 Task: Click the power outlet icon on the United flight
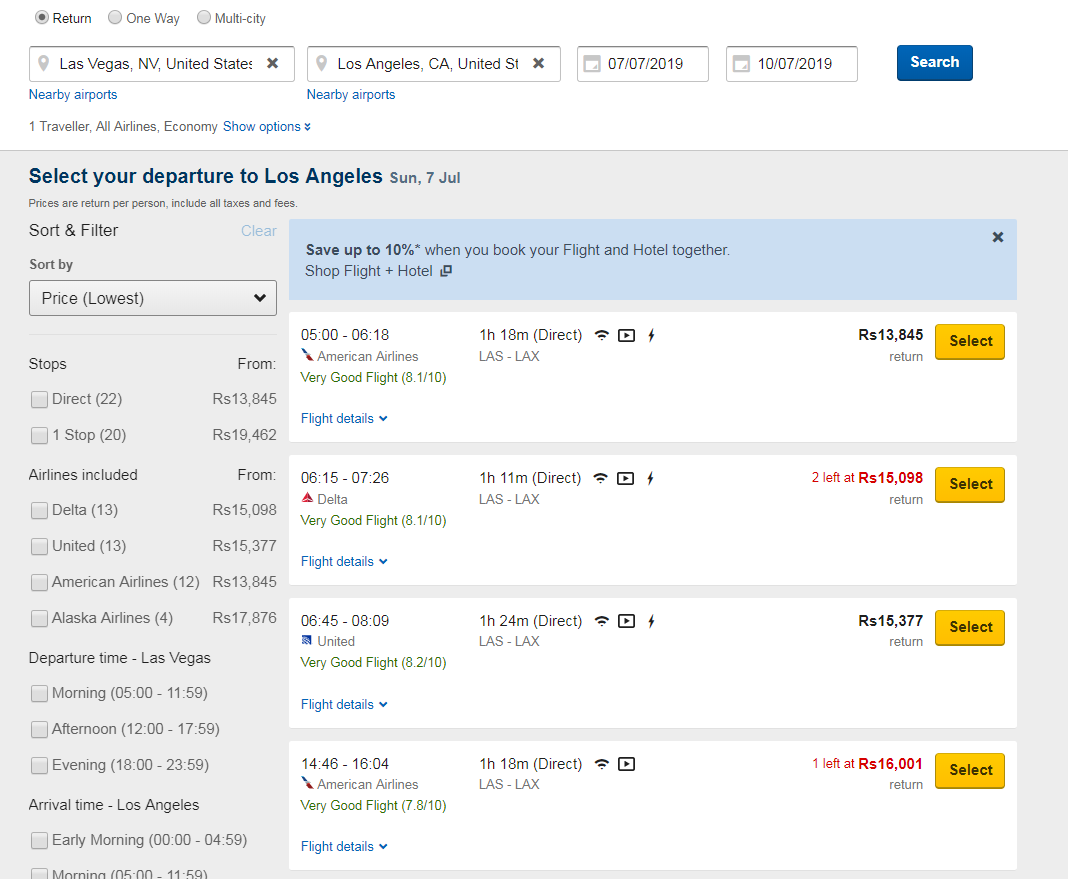pyautogui.click(x=651, y=621)
